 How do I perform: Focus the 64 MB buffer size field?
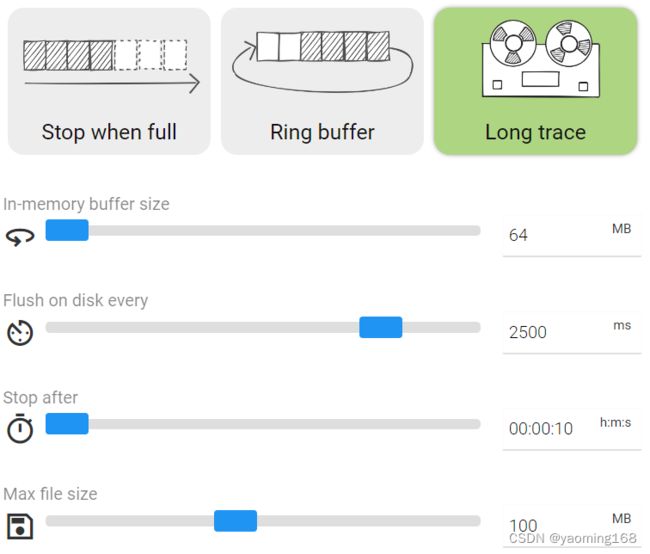pos(572,236)
